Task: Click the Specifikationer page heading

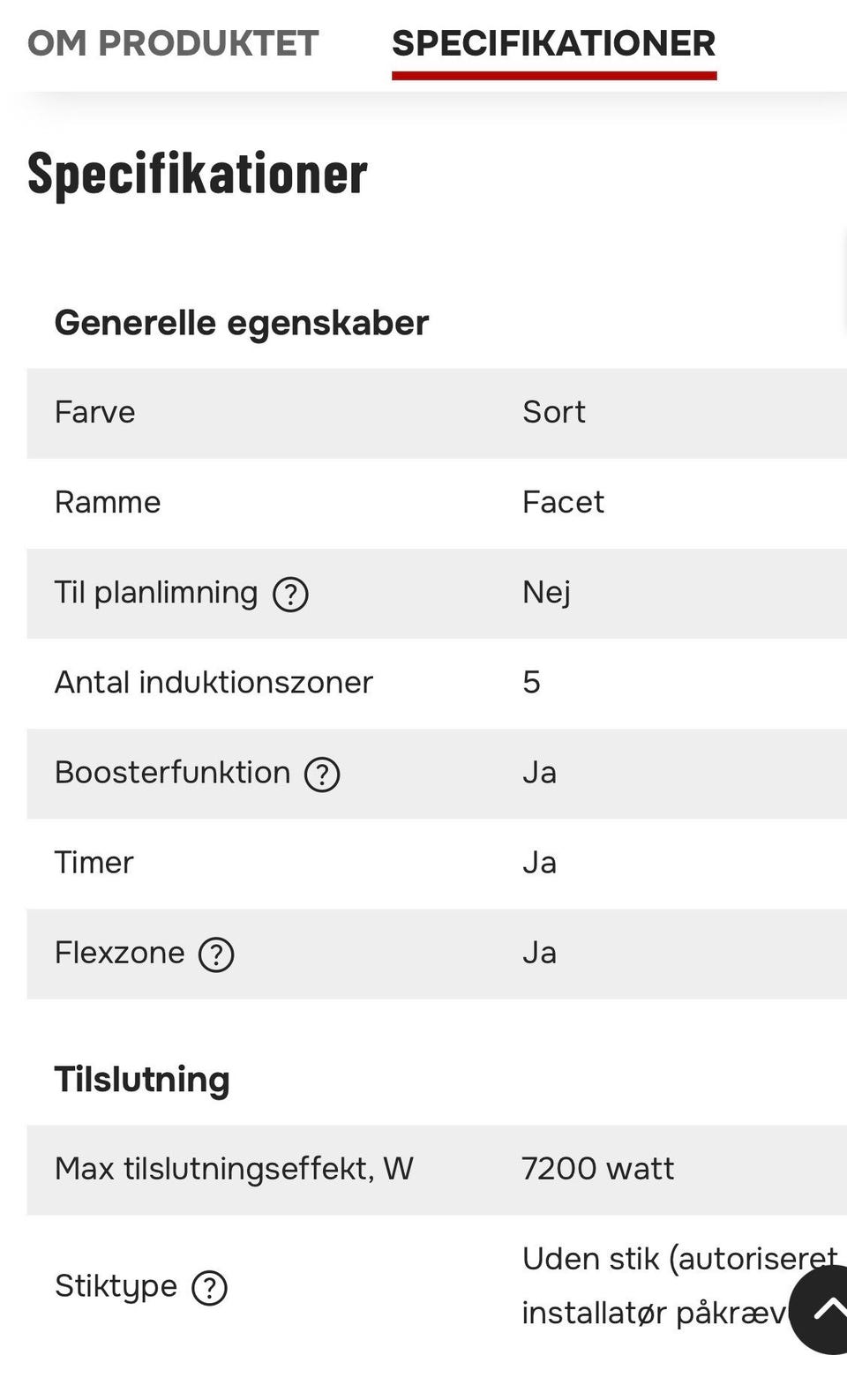Action: tap(198, 174)
